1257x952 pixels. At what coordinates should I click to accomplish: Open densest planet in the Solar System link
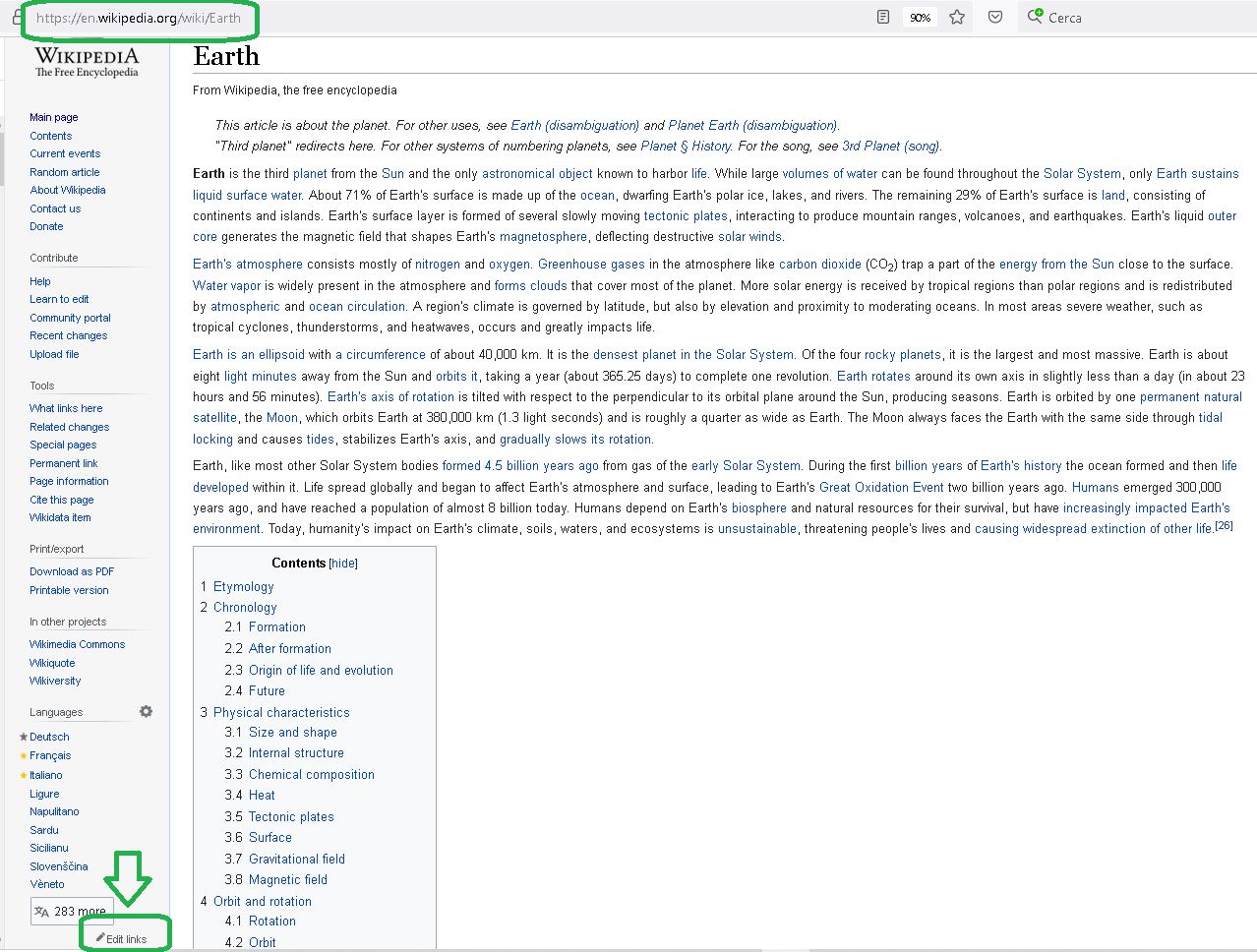point(693,354)
